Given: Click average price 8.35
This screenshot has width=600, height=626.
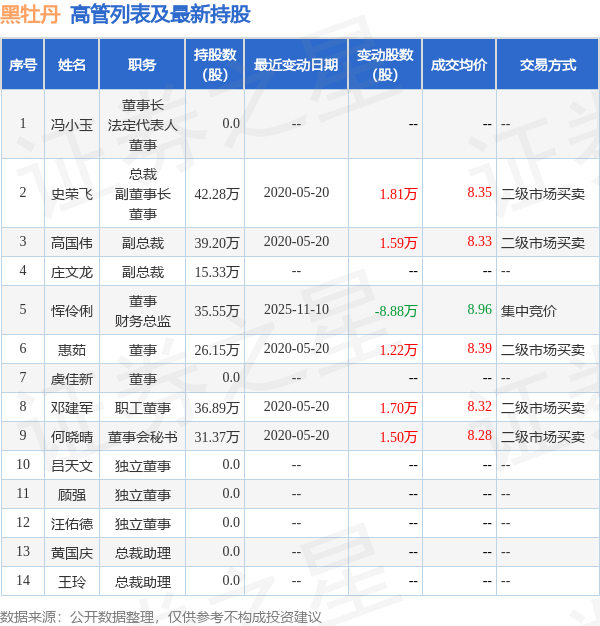Looking at the screenshot, I should point(479,192).
